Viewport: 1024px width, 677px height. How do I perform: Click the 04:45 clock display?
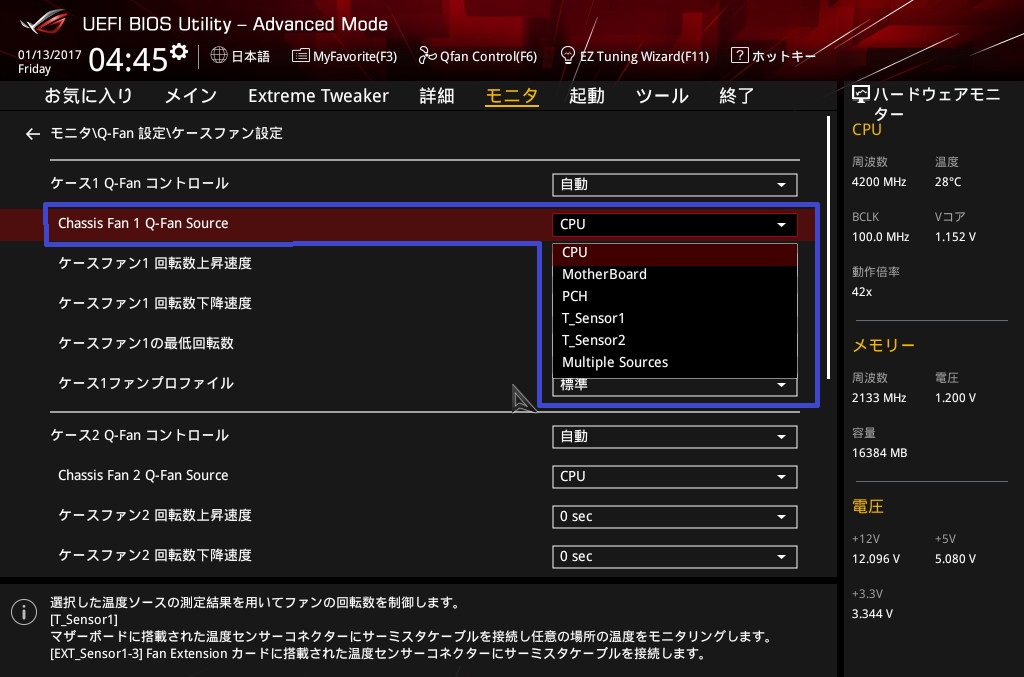pos(128,59)
